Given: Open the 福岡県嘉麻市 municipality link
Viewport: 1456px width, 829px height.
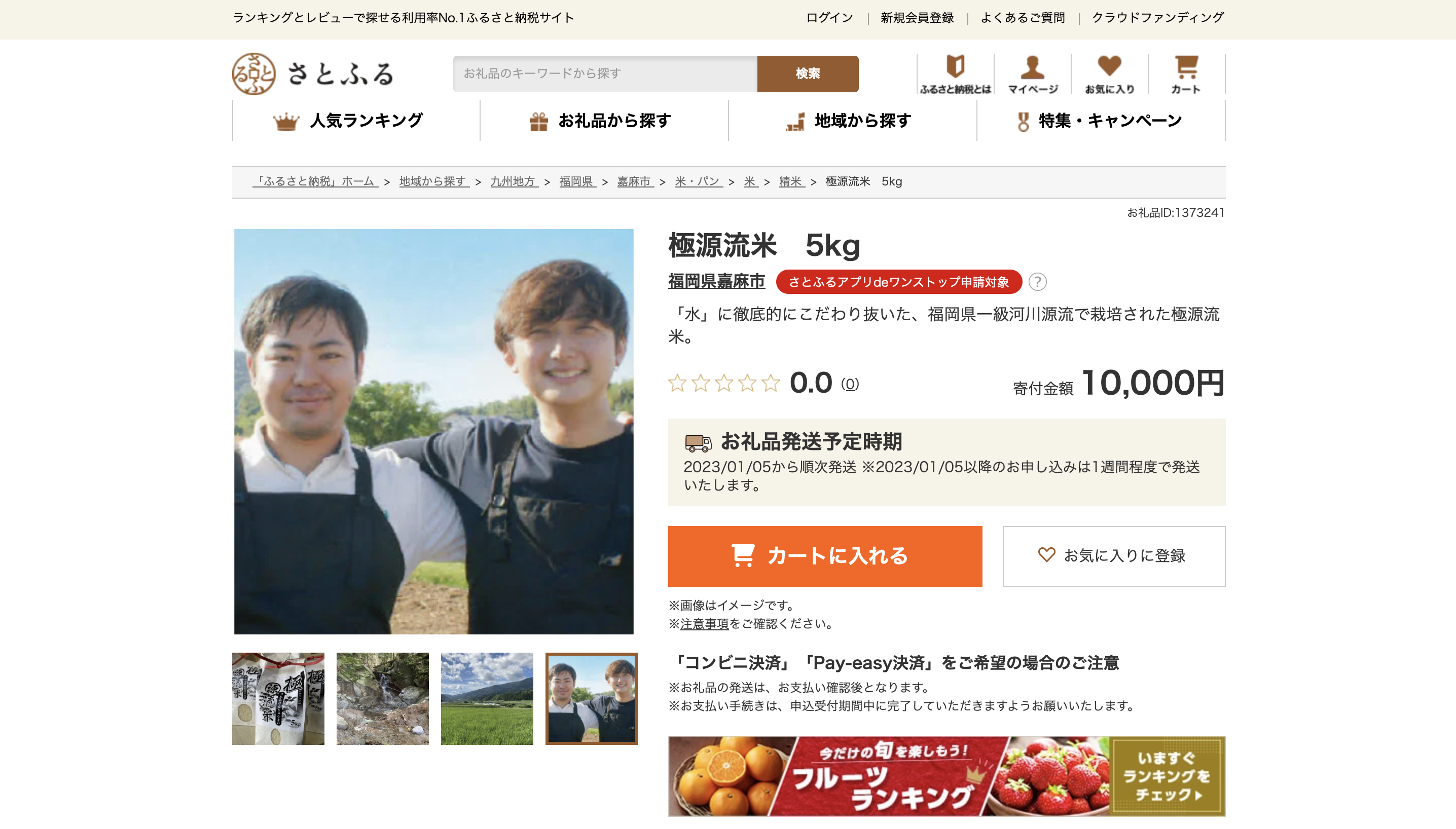Looking at the screenshot, I should (x=716, y=281).
